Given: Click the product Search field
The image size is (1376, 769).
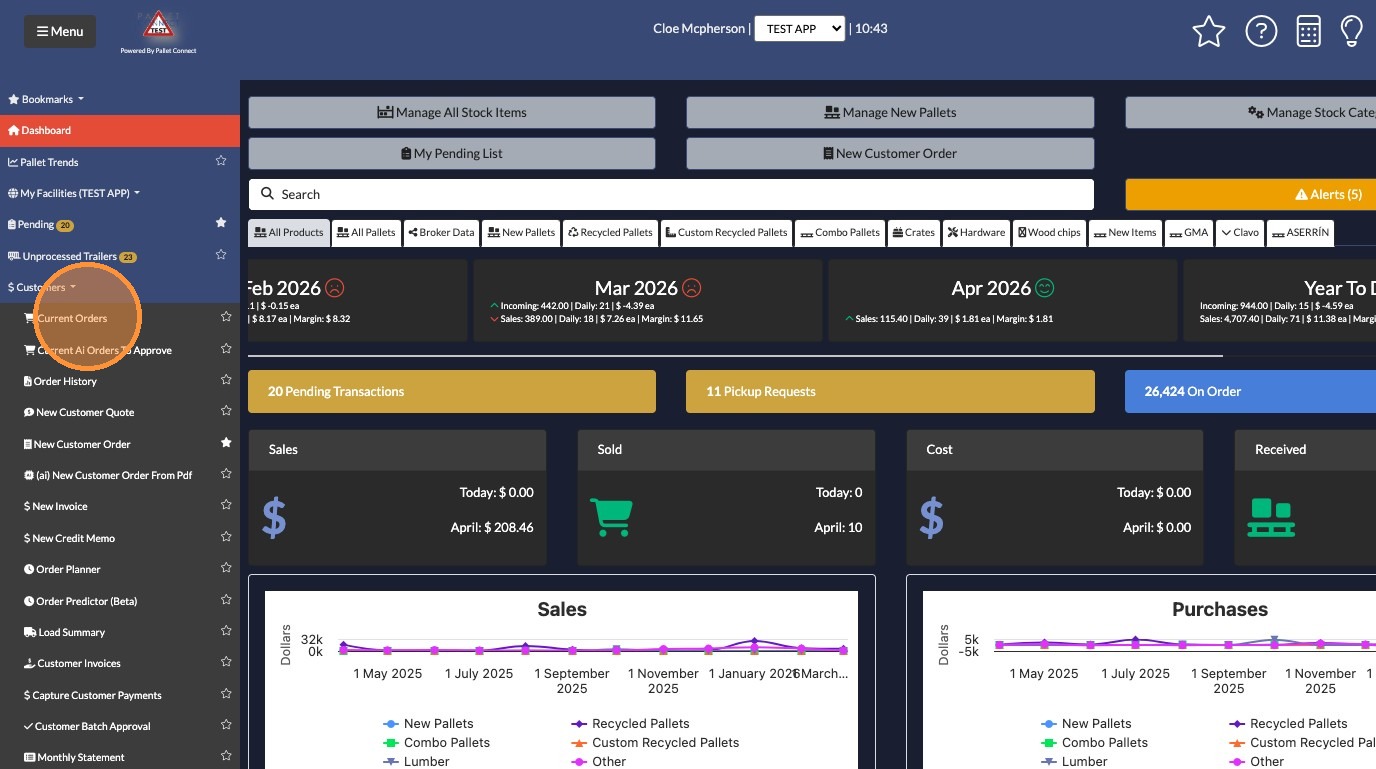Looking at the screenshot, I should [671, 194].
